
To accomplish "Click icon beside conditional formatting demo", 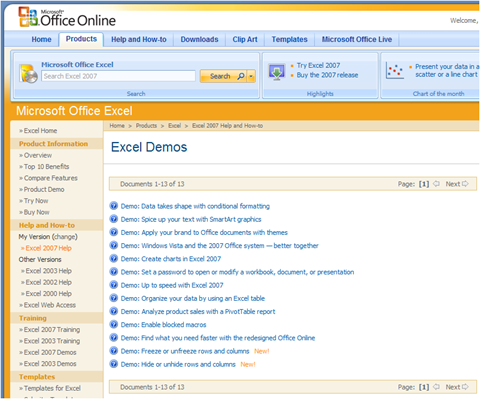I will [x=114, y=206].
